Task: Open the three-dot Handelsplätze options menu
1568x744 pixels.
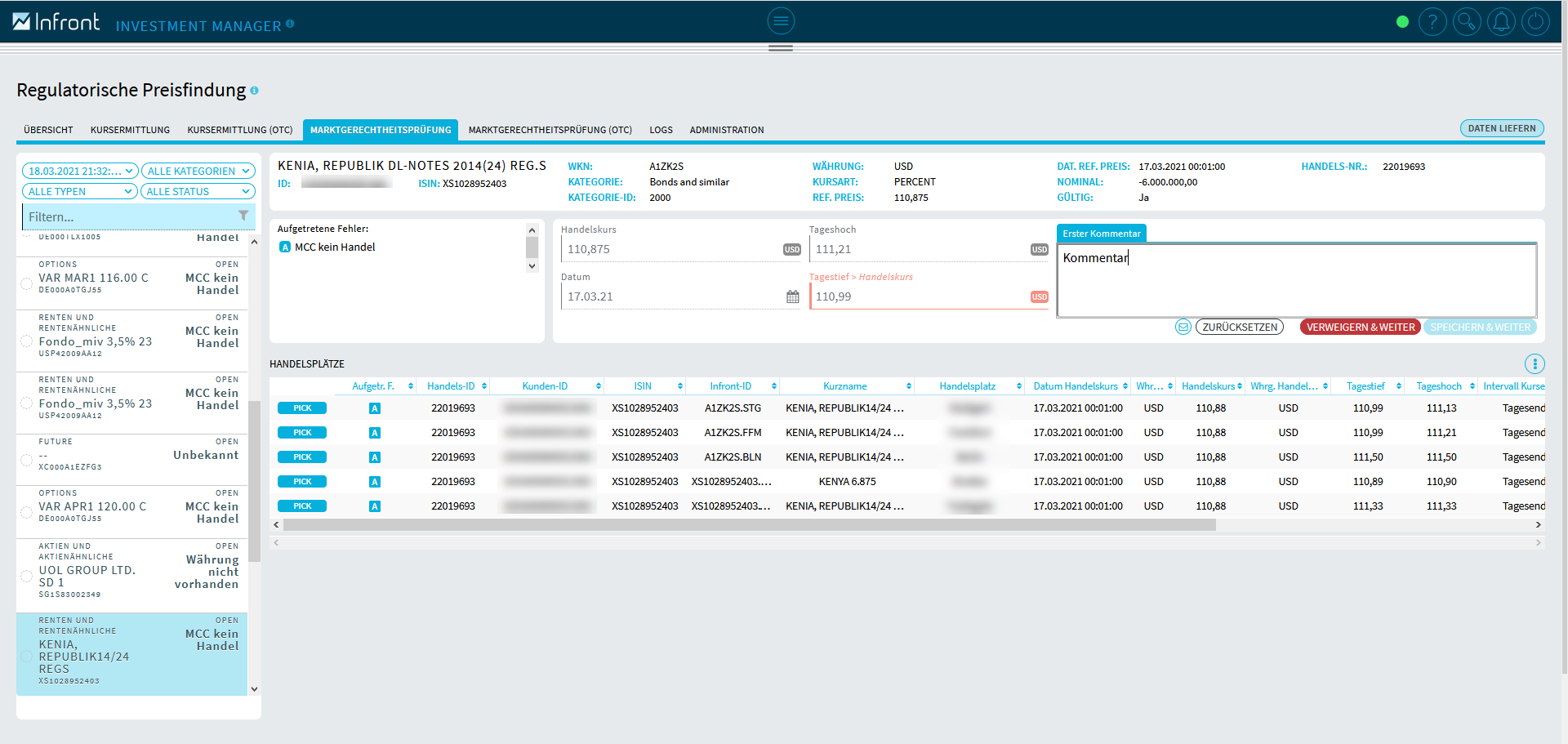Action: (1535, 363)
